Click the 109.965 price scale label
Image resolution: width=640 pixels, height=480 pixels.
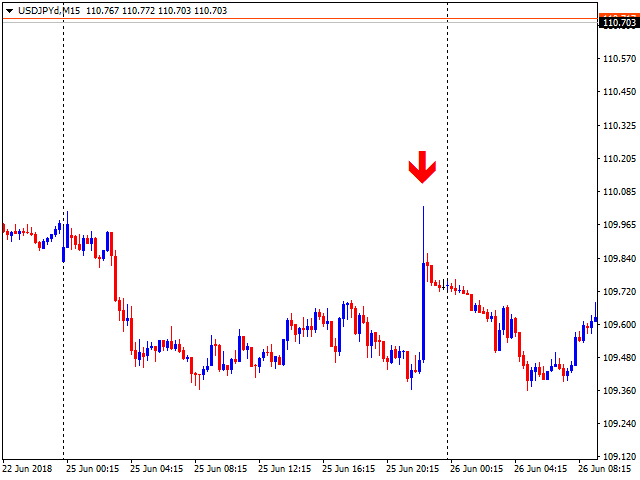coord(620,226)
